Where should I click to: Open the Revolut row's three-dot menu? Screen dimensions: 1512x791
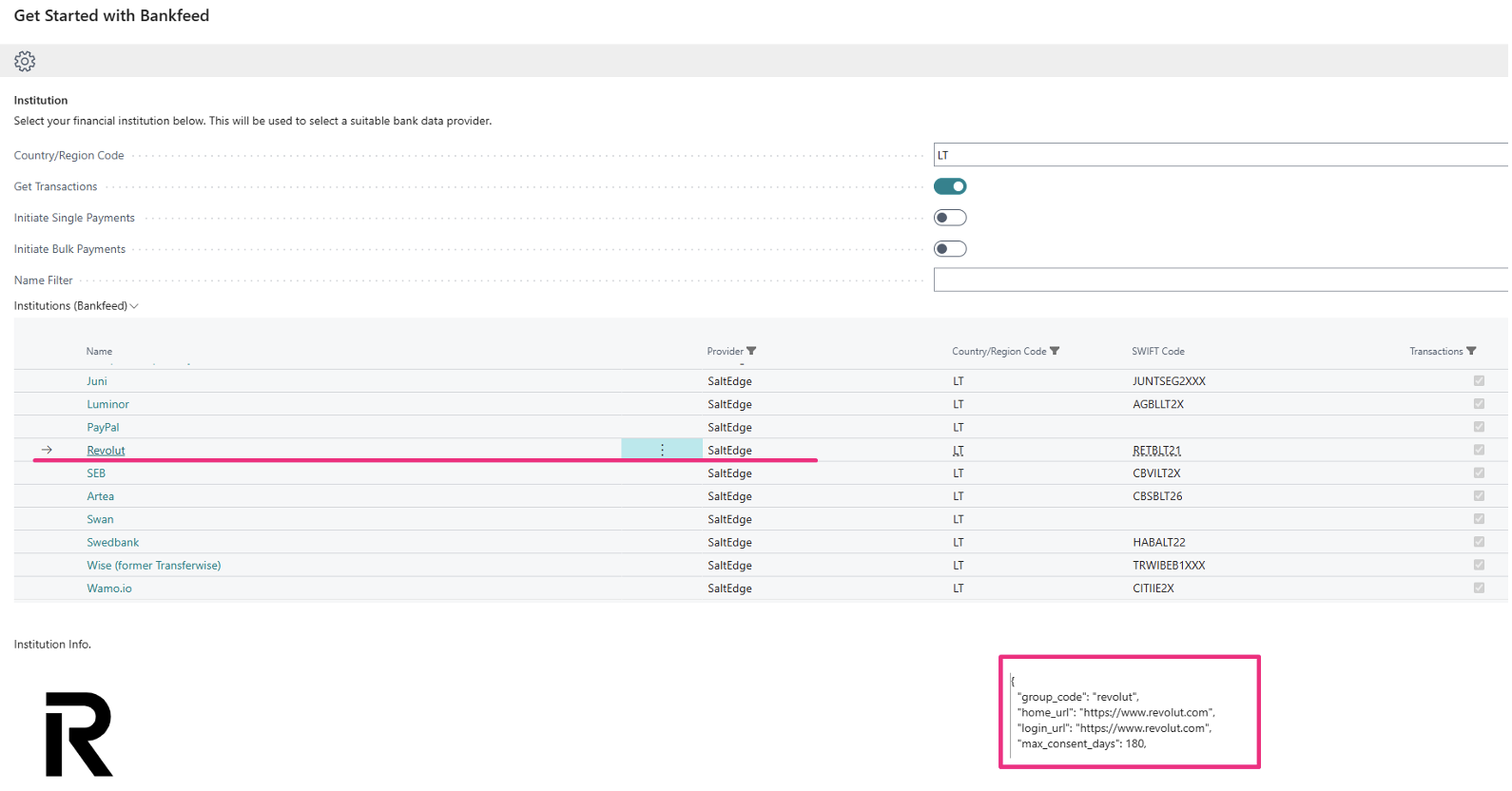662,451
